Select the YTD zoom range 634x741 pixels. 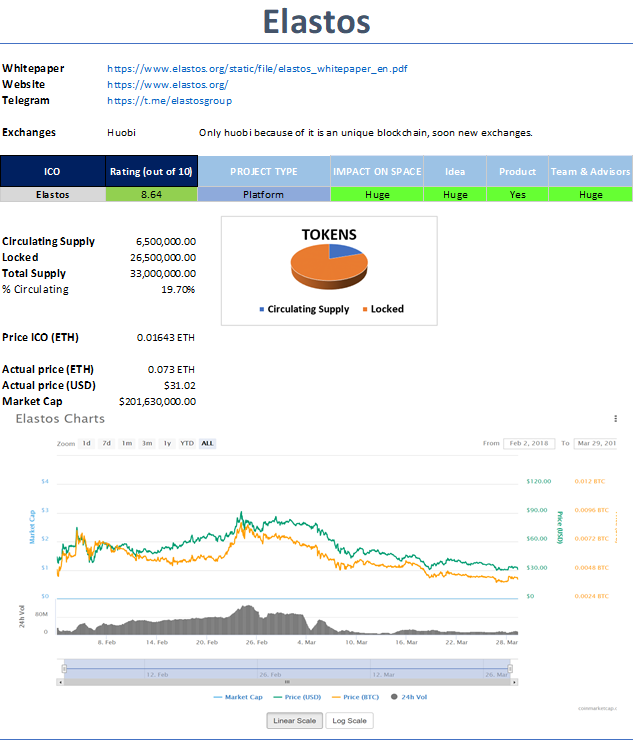187,443
